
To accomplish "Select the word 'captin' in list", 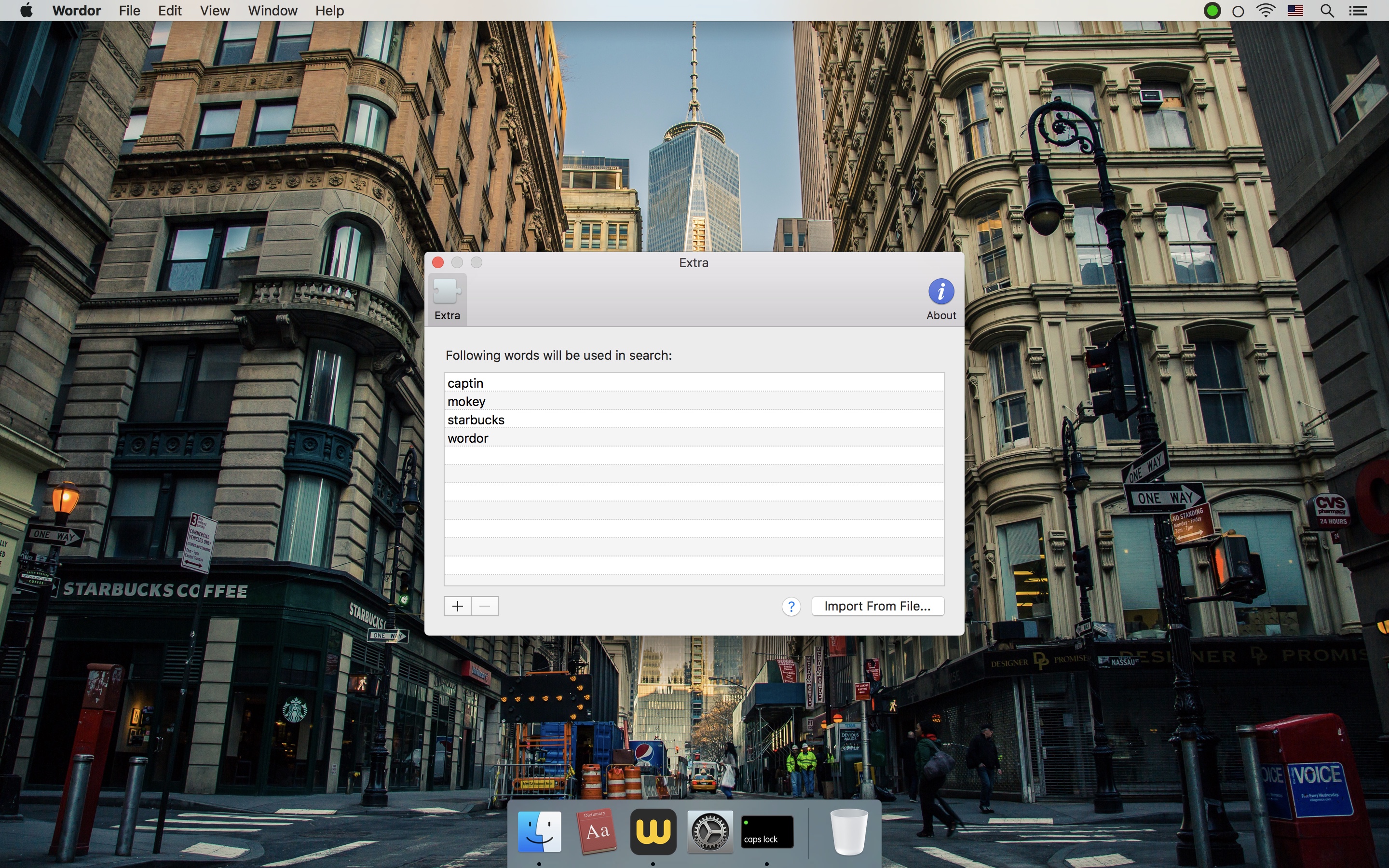I will click(694, 383).
